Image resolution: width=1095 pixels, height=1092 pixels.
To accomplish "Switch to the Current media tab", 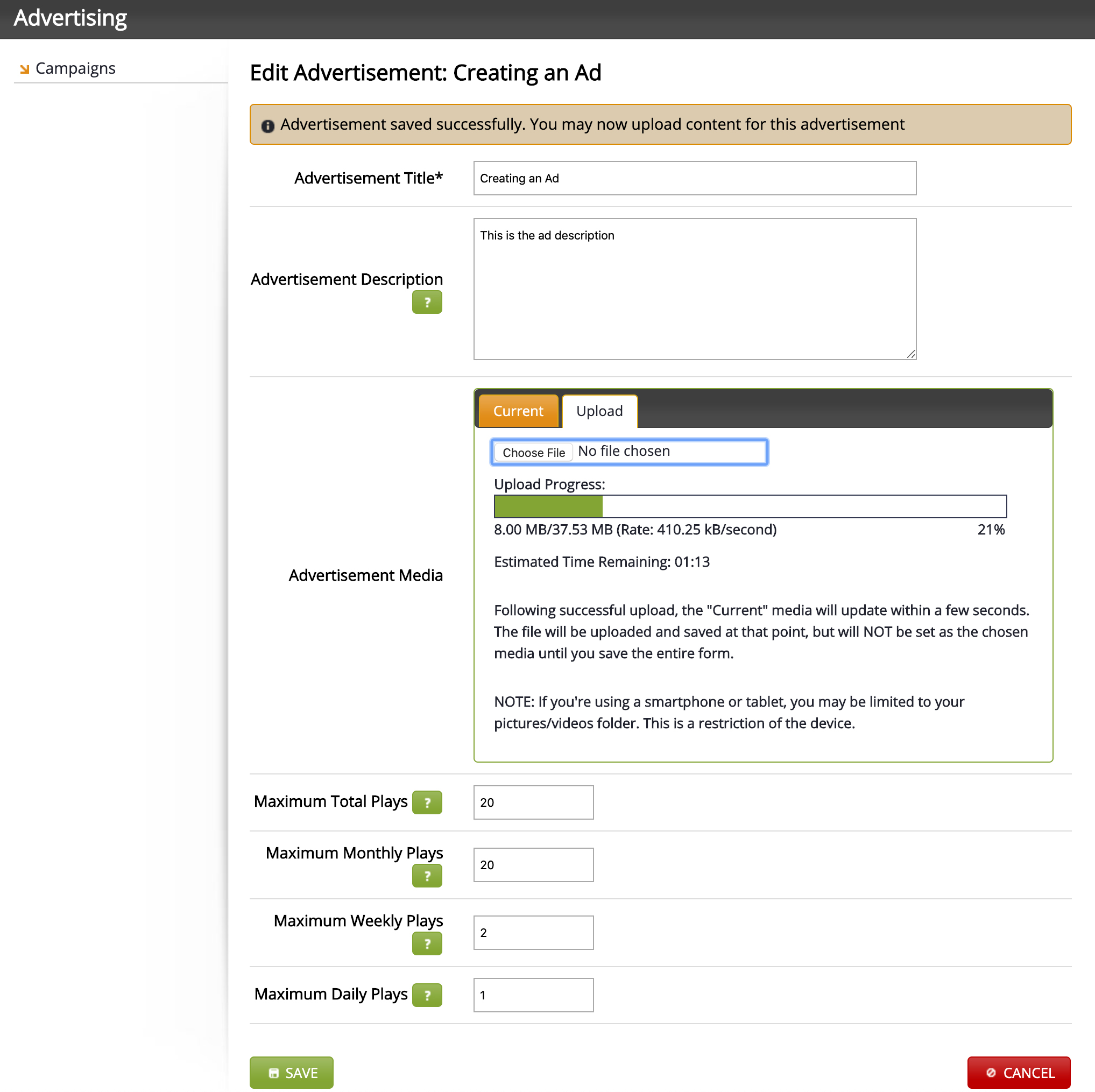I will click(x=518, y=411).
